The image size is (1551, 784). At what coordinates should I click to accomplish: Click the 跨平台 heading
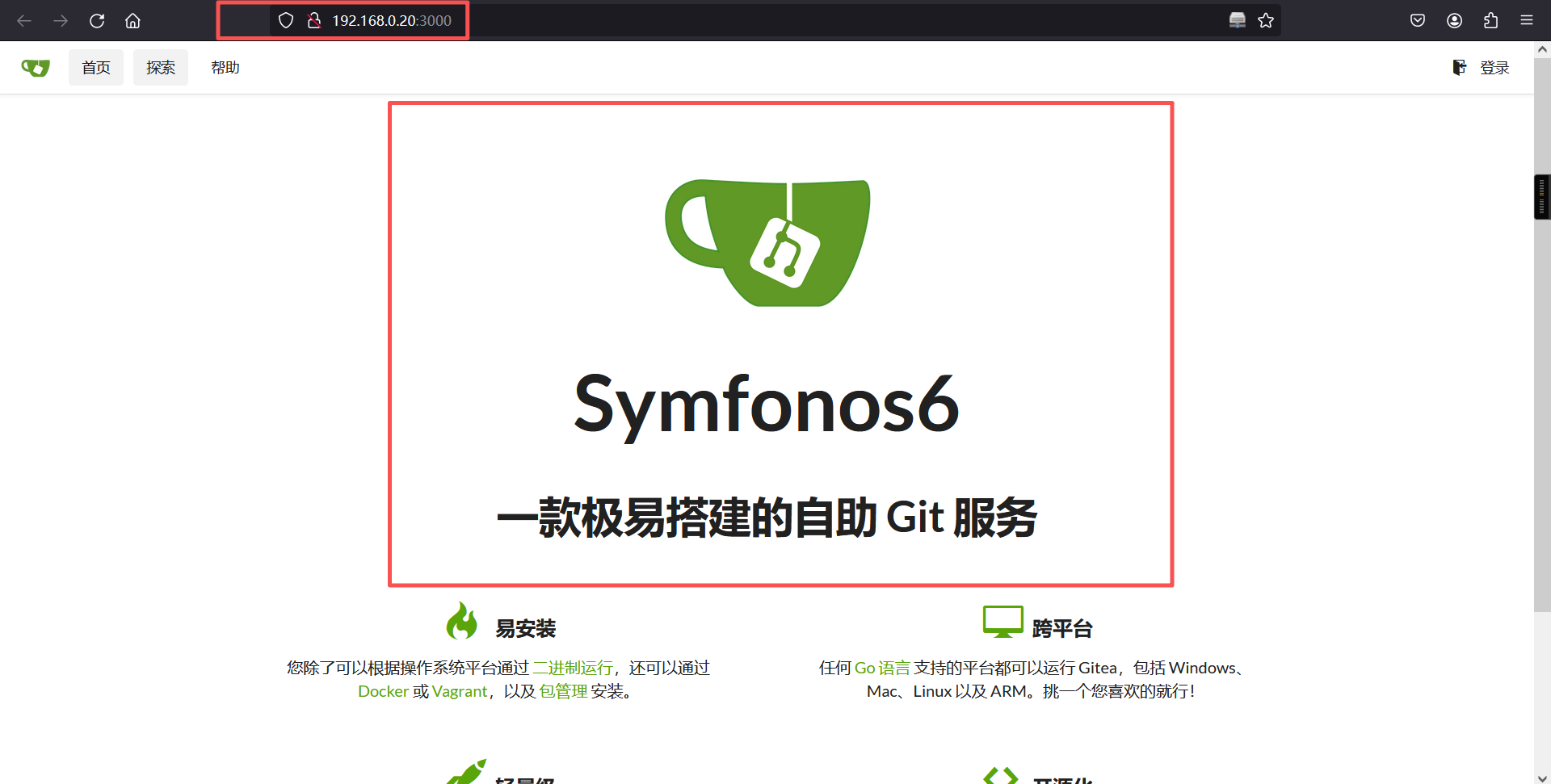point(1062,629)
